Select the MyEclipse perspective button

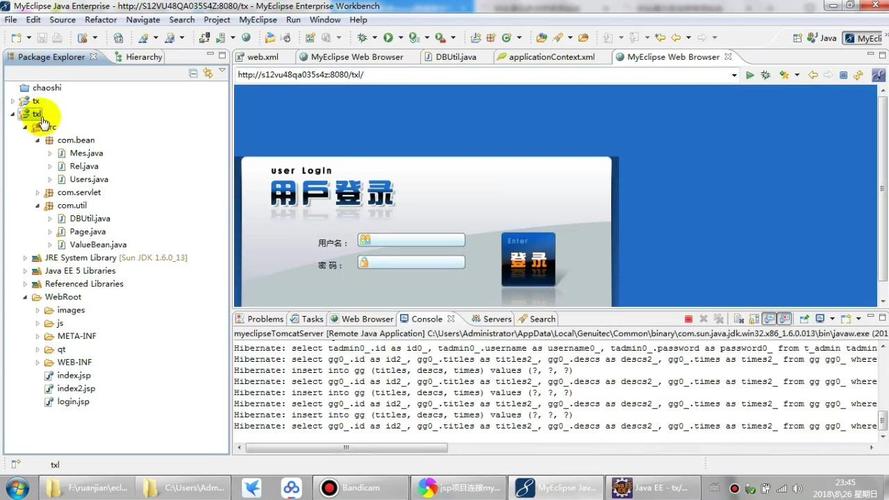tap(863, 38)
